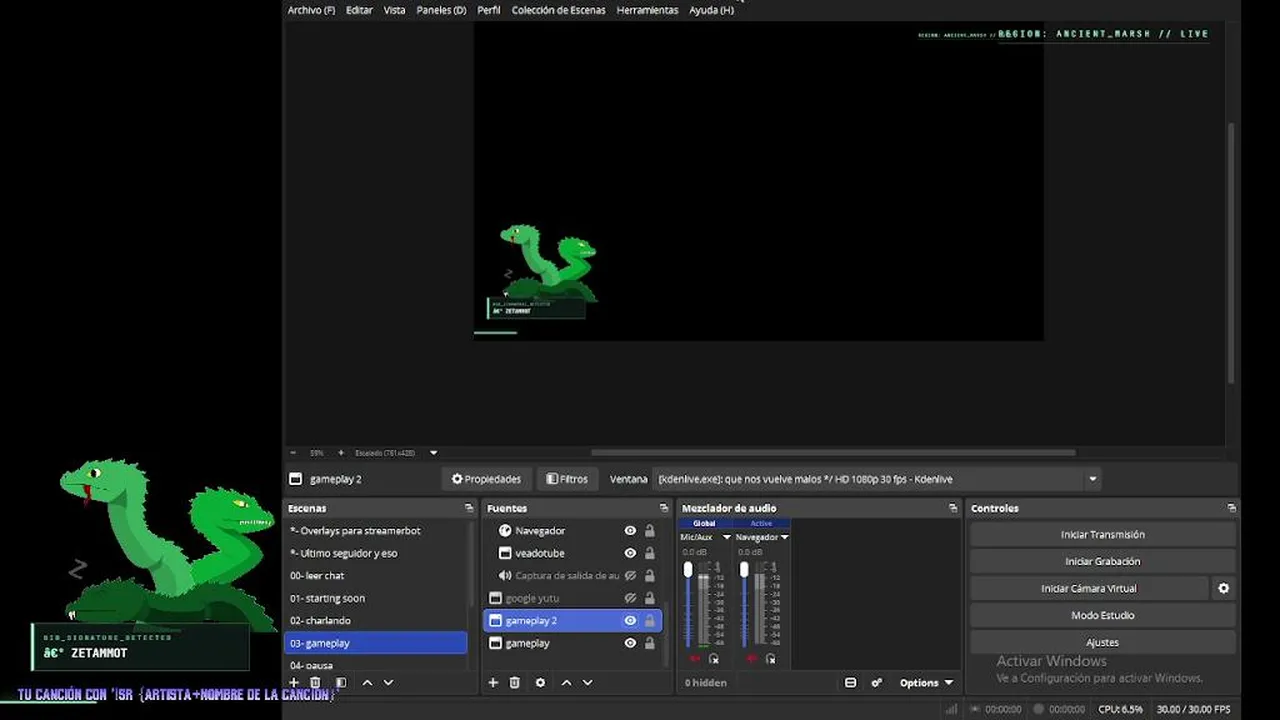Image resolution: width=1280 pixels, height=720 pixels.
Task: Delete selected scene with trash icon
Action: [x=315, y=682]
